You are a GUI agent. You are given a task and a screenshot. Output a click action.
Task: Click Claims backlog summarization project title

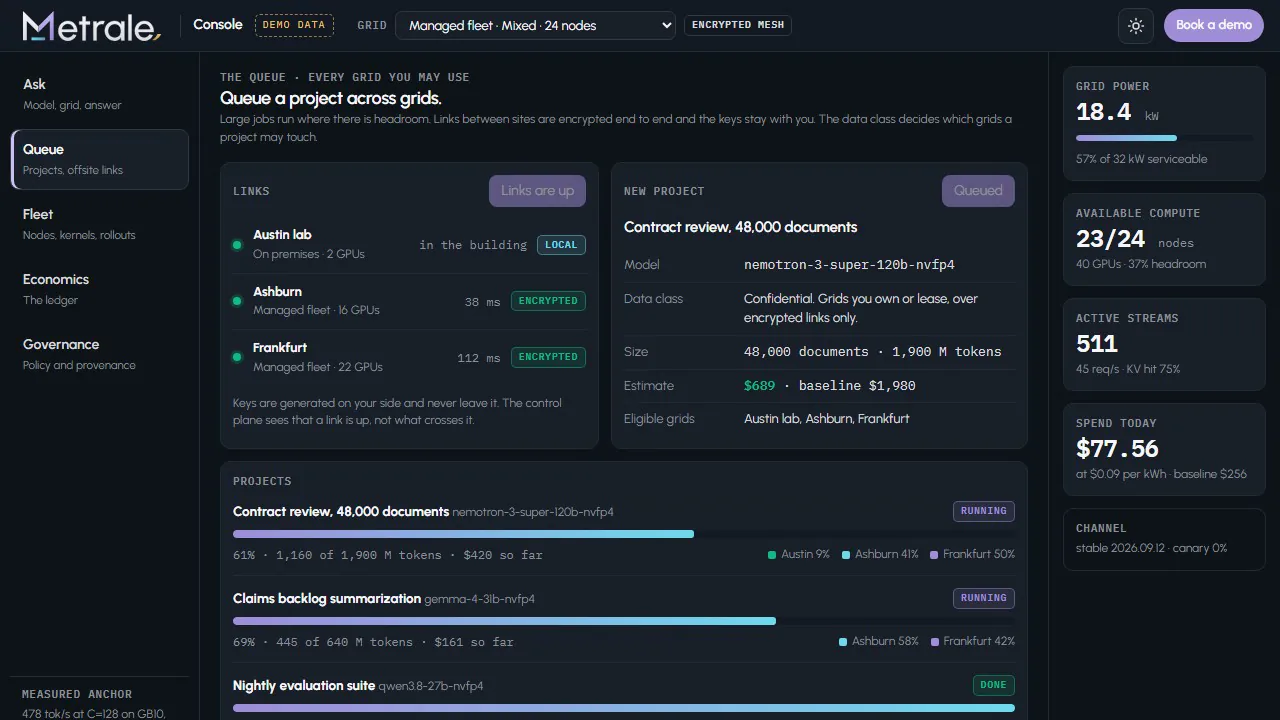point(327,598)
